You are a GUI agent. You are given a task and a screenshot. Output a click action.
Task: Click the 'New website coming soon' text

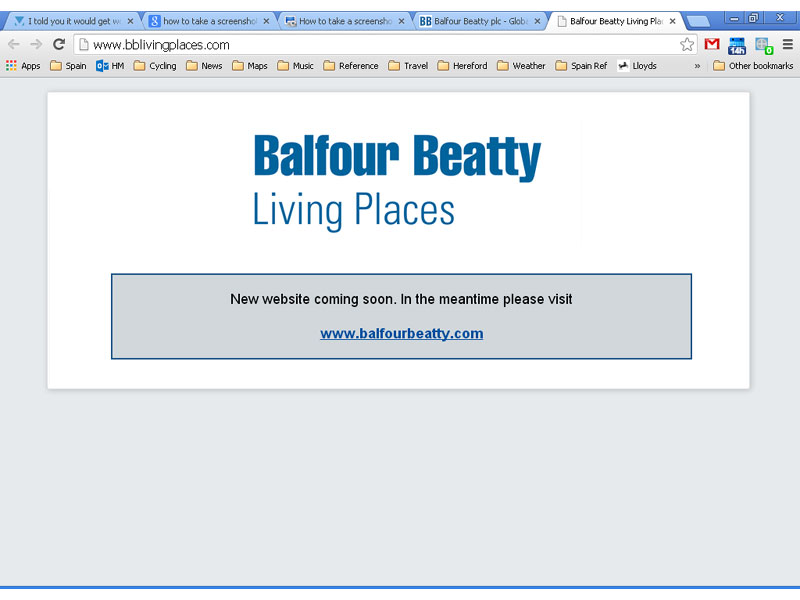click(401, 299)
